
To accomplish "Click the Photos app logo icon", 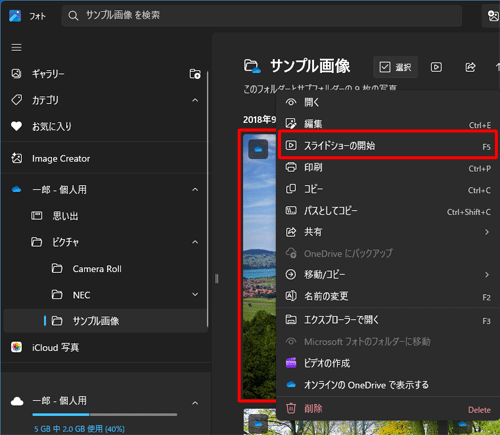I will (15, 16).
